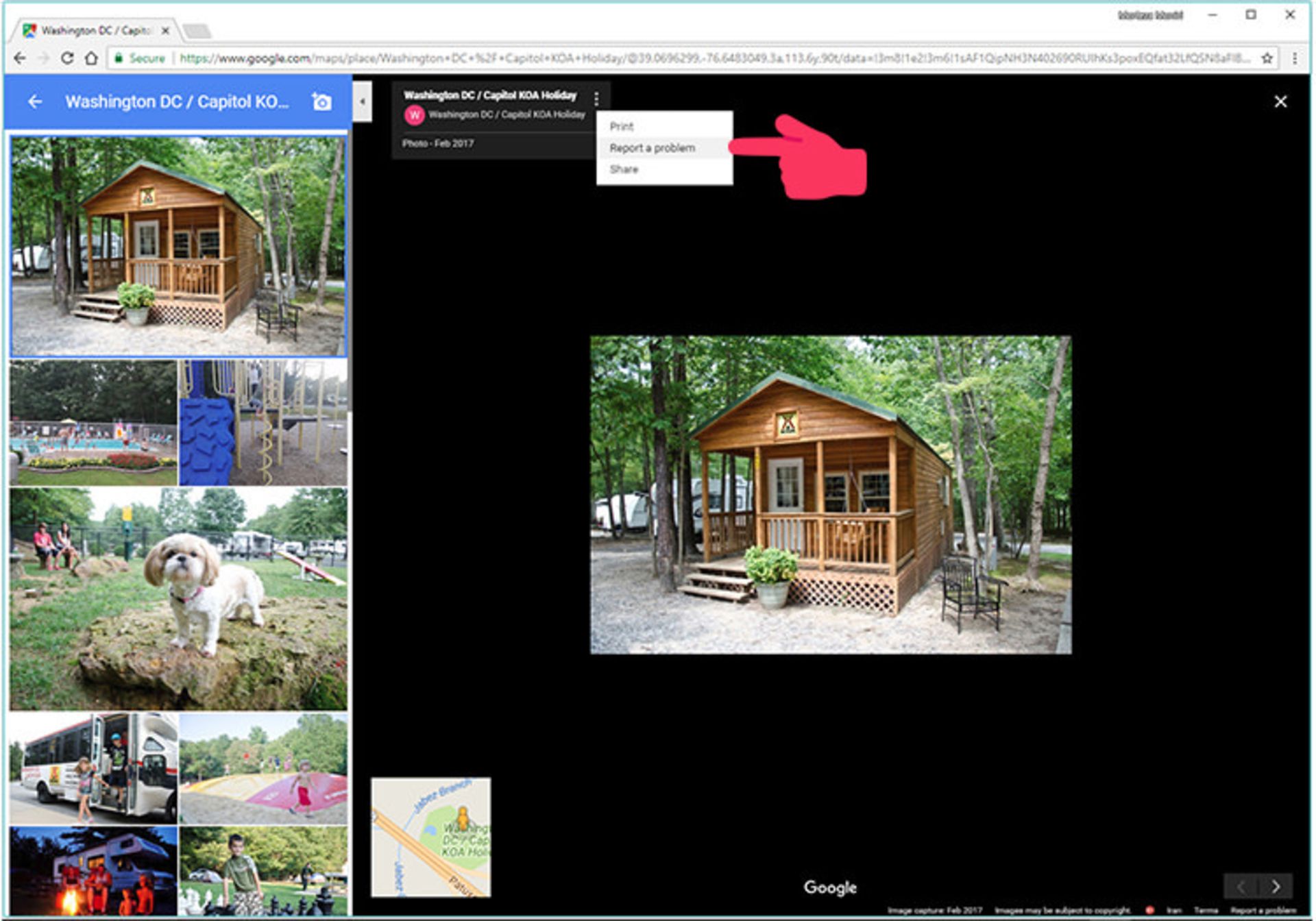Click the Image capture: Feb 2017 text
Screen dimensions: 1316x921
[935, 910]
